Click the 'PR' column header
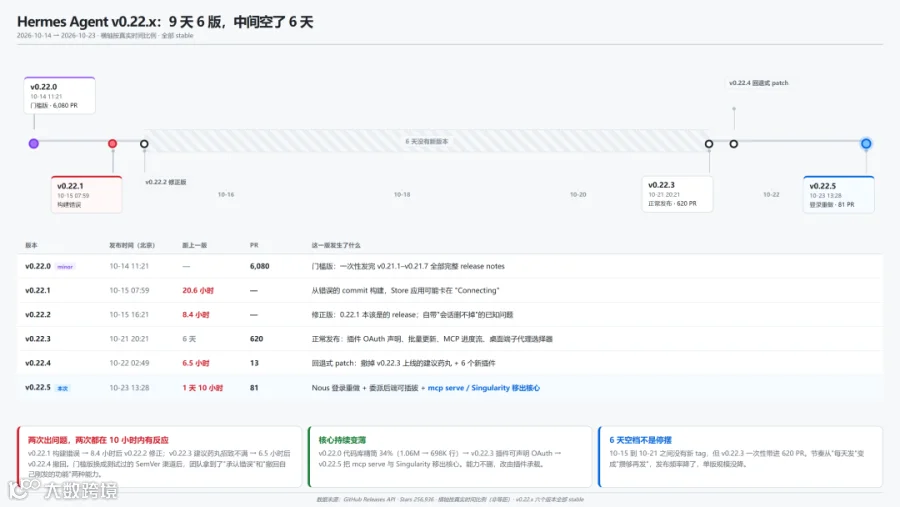 coord(254,245)
